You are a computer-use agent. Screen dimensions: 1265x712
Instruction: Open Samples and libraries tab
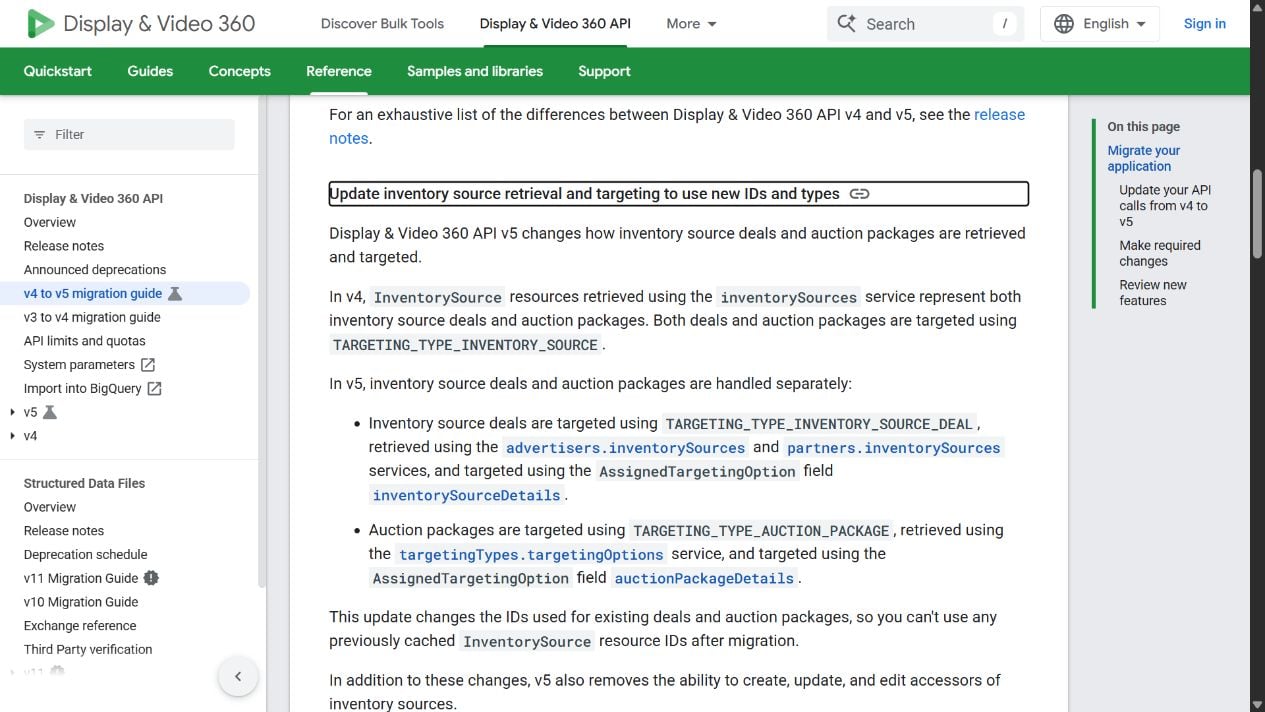[475, 71]
